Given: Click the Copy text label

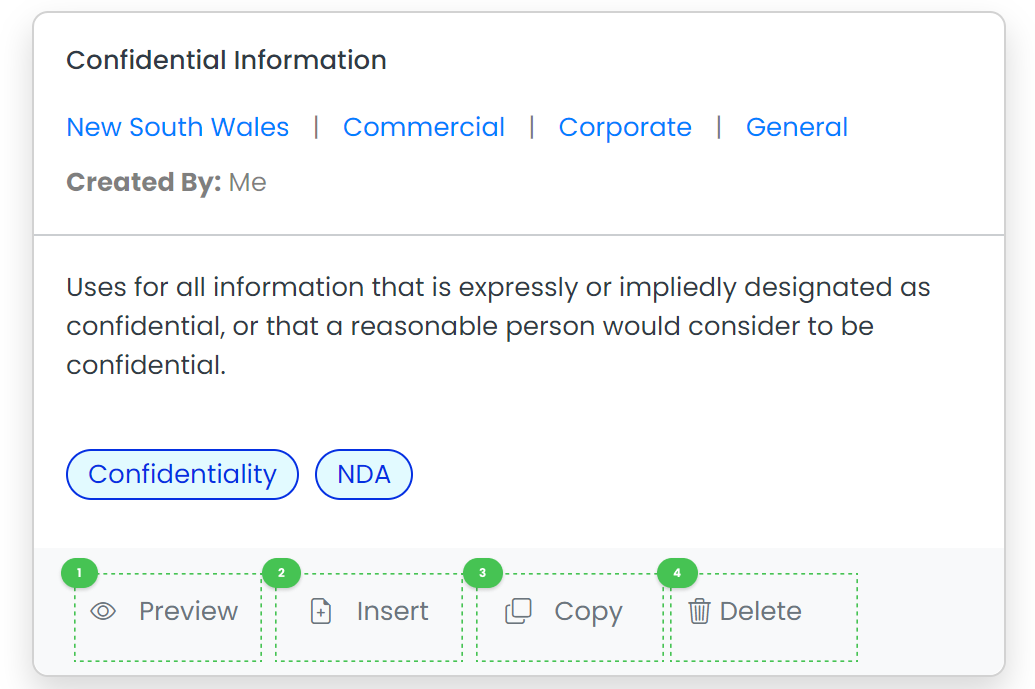Looking at the screenshot, I should [588, 612].
